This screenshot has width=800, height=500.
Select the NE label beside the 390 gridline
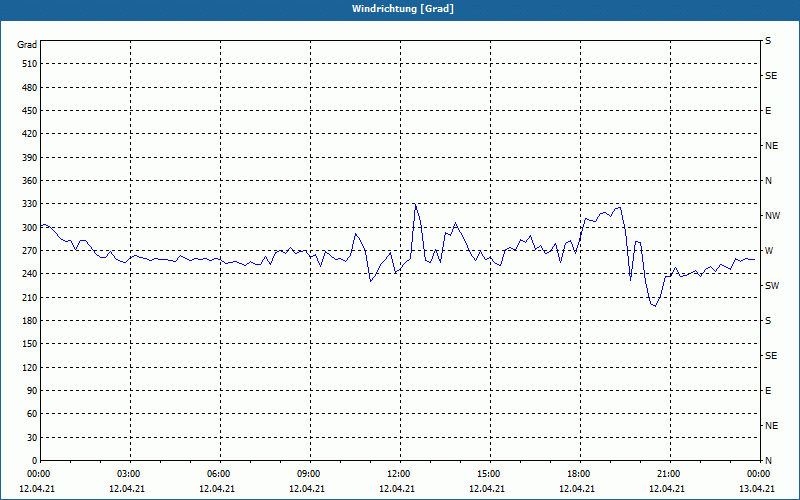tap(771, 146)
